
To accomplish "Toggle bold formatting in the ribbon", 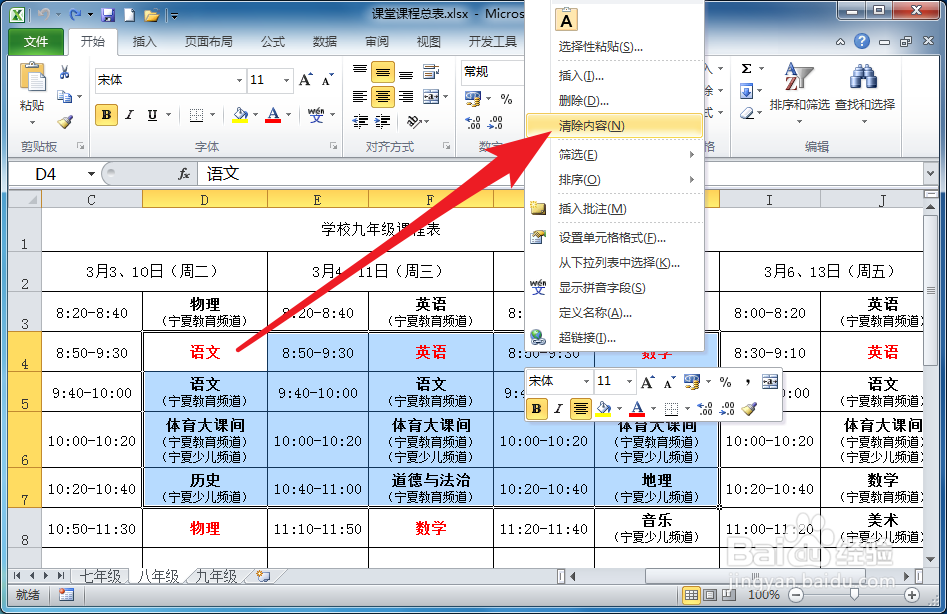I will click(x=105, y=113).
